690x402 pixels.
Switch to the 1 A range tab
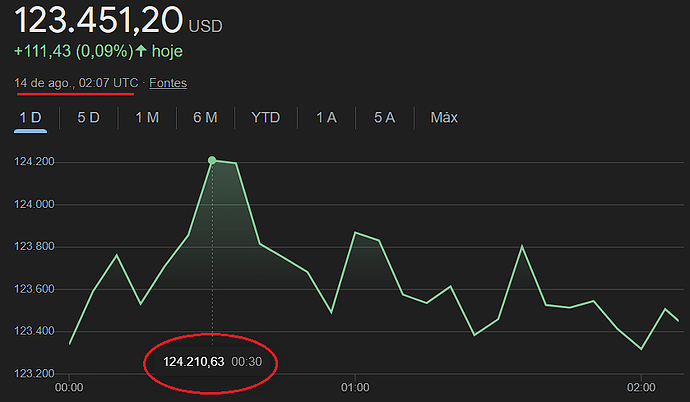click(x=327, y=118)
